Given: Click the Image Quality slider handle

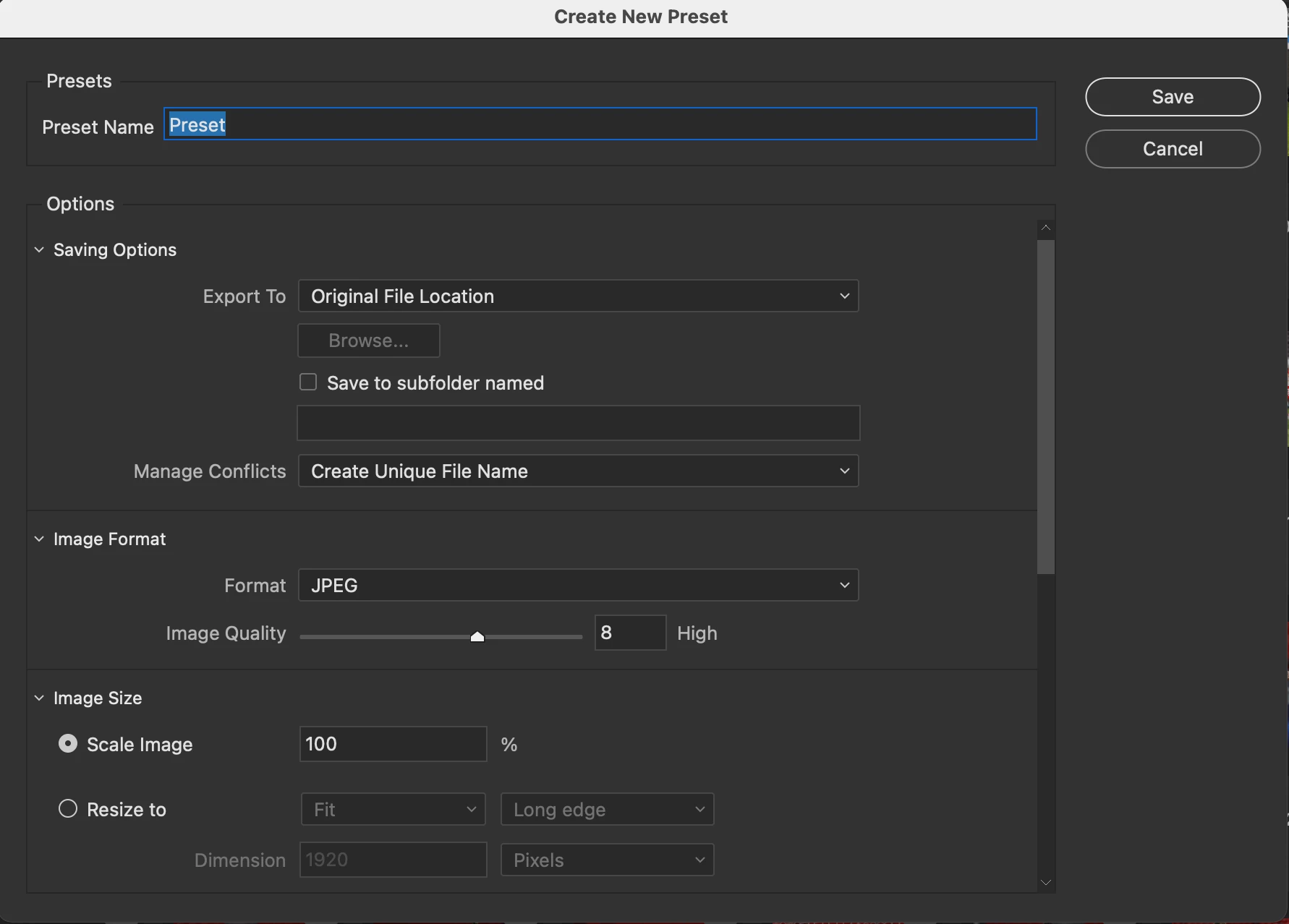Looking at the screenshot, I should 477,637.
